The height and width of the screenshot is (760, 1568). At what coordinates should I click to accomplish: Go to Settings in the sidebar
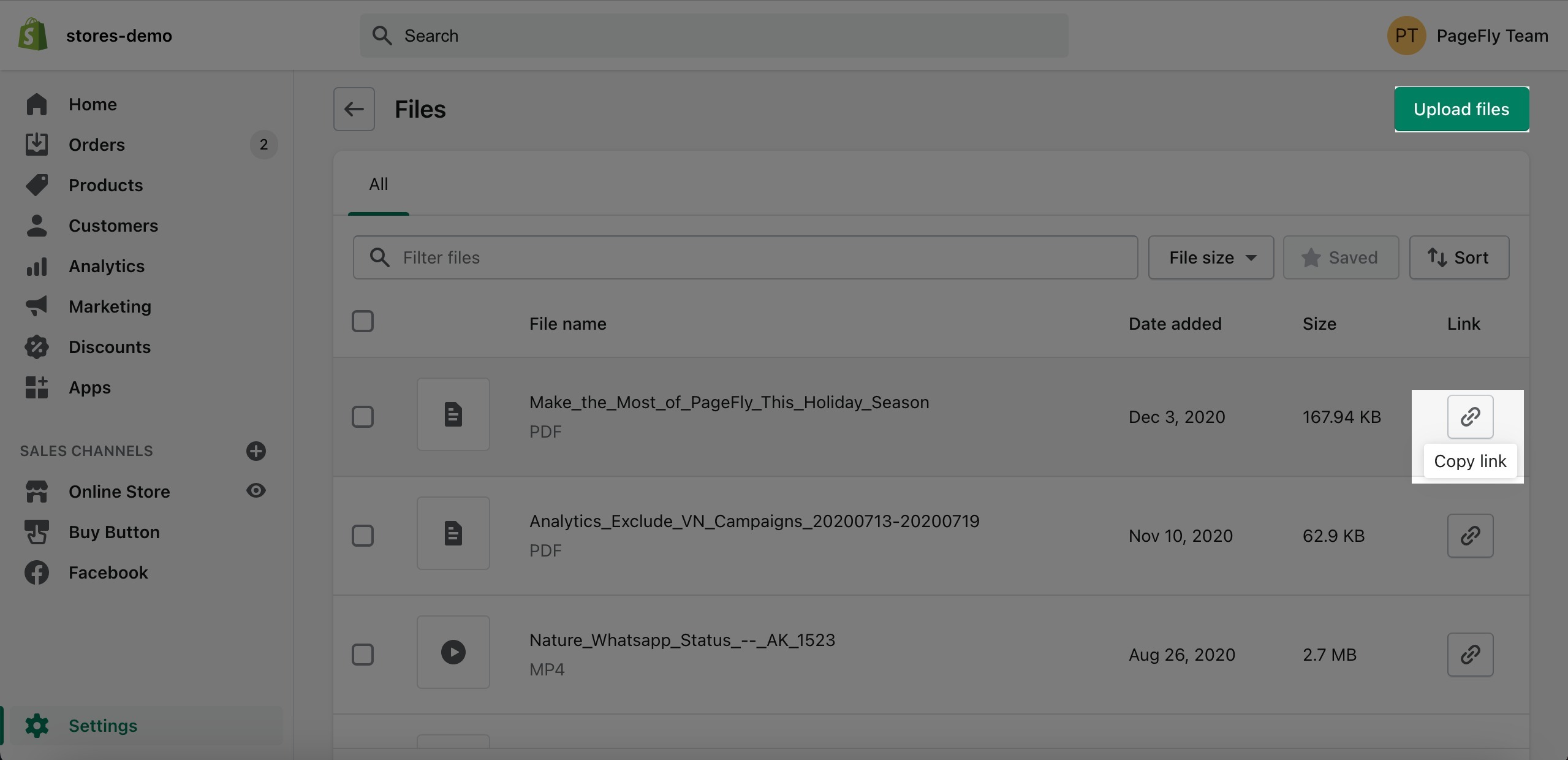pos(102,726)
